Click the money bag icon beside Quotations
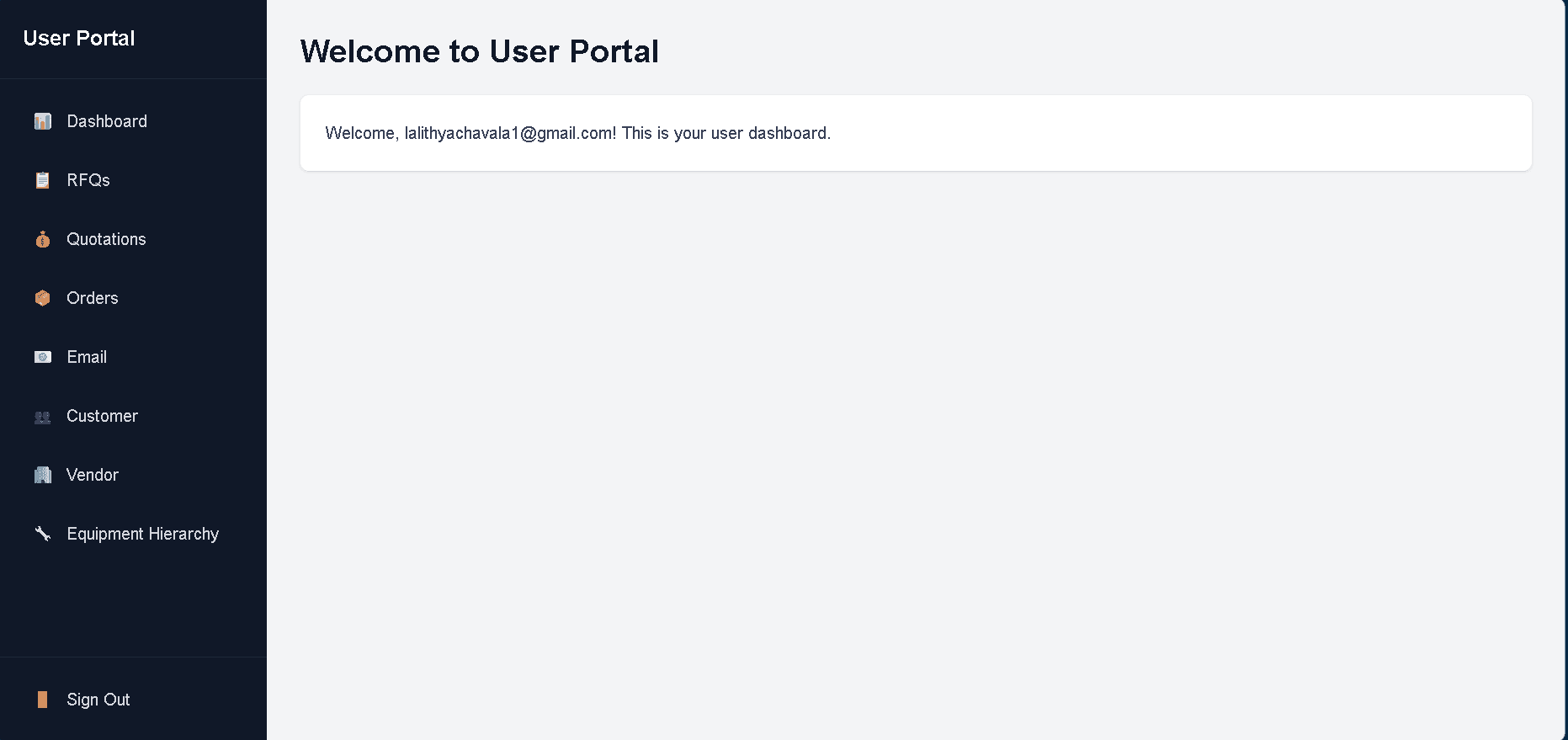This screenshot has height=740, width=1568. point(43,240)
